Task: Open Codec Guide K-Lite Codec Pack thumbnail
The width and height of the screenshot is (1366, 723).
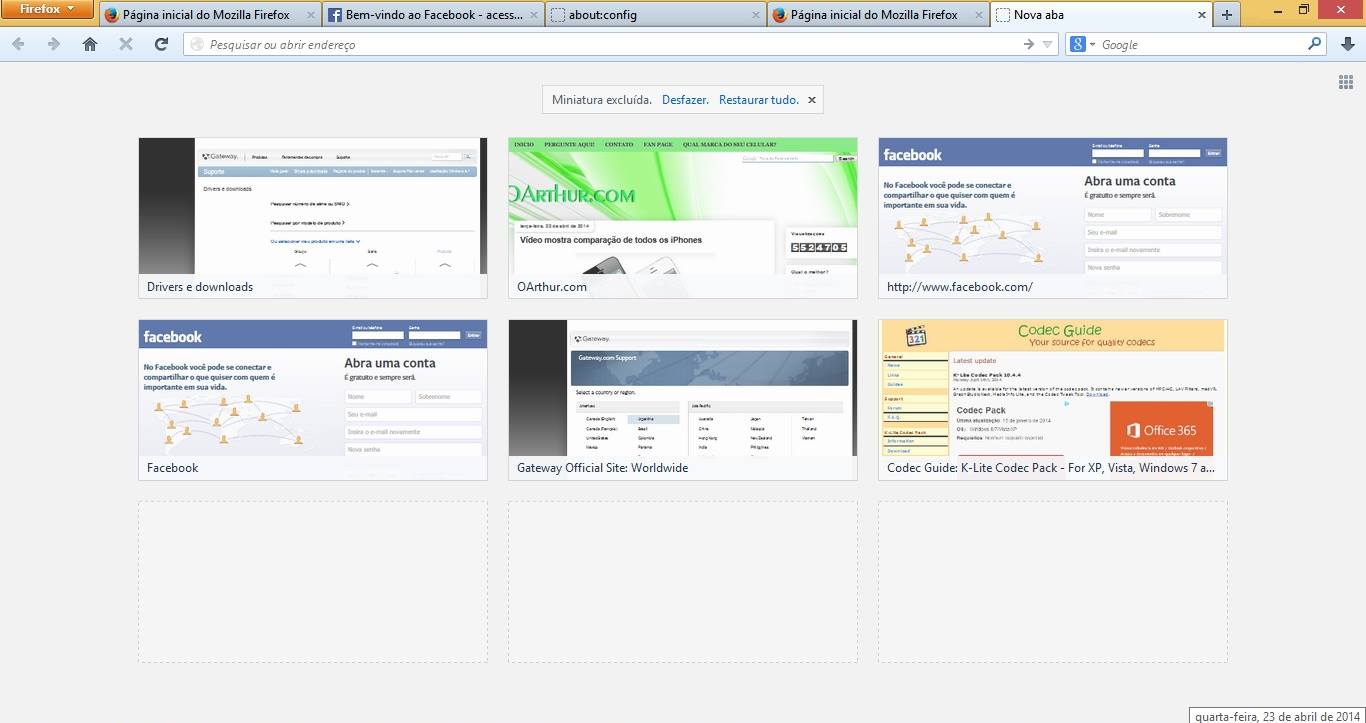Action: 1053,400
